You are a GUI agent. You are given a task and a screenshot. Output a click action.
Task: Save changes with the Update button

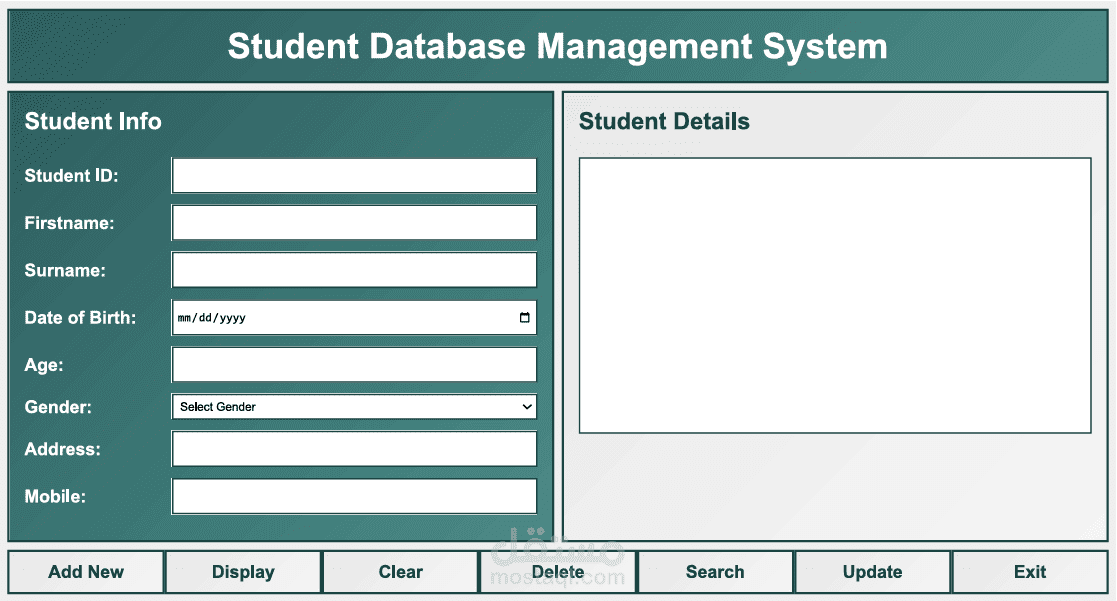click(x=873, y=572)
